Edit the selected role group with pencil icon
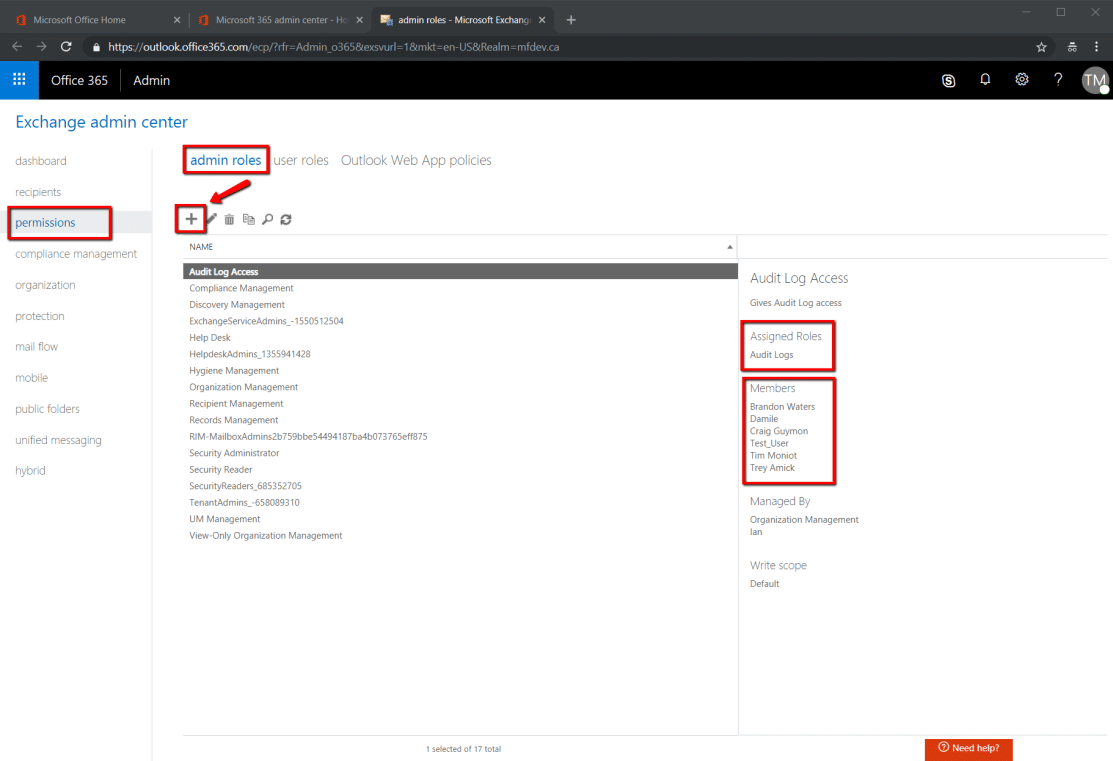 tap(212, 219)
